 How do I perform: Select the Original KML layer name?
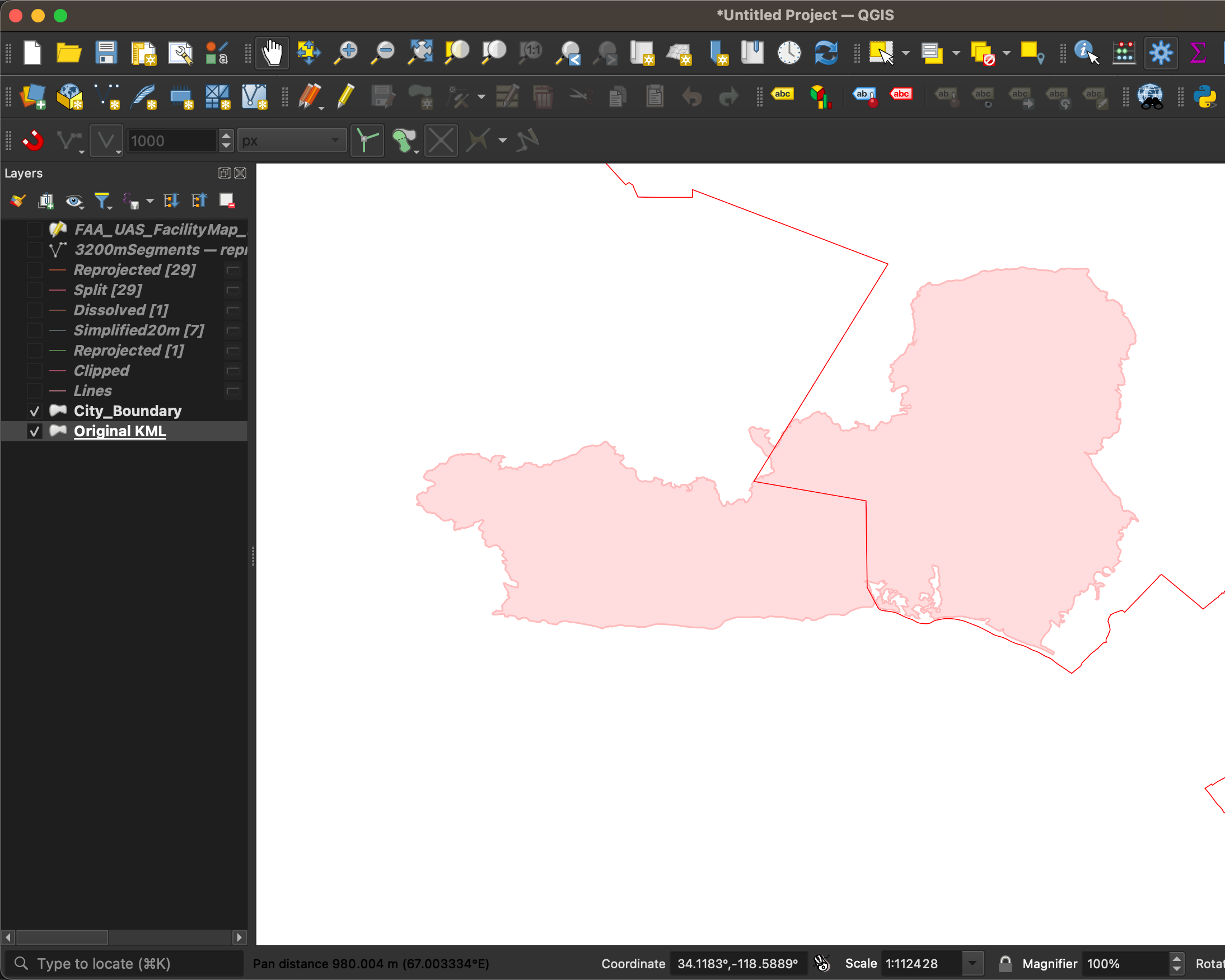pos(120,431)
